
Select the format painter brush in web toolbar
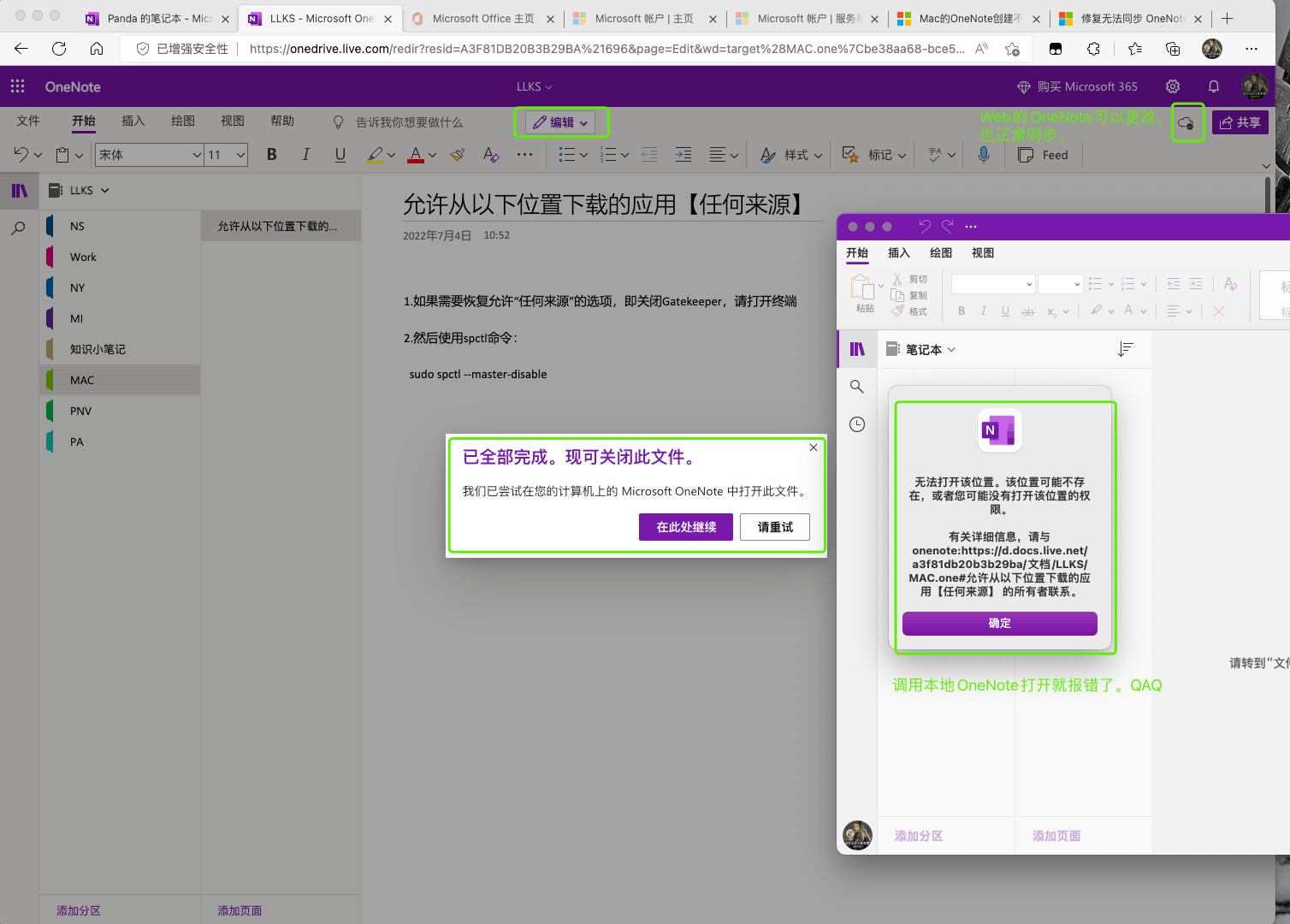pos(458,155)
